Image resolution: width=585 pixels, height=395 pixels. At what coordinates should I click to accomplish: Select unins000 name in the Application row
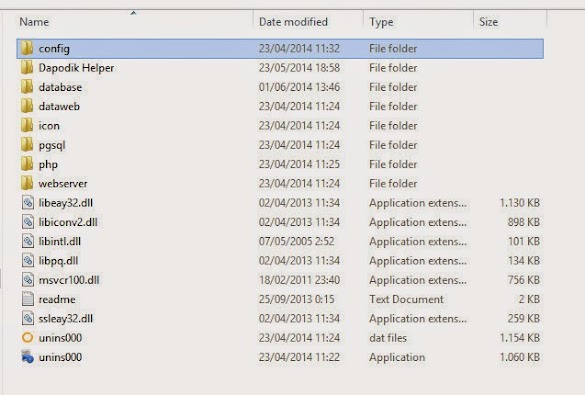(x=60, y=357)
